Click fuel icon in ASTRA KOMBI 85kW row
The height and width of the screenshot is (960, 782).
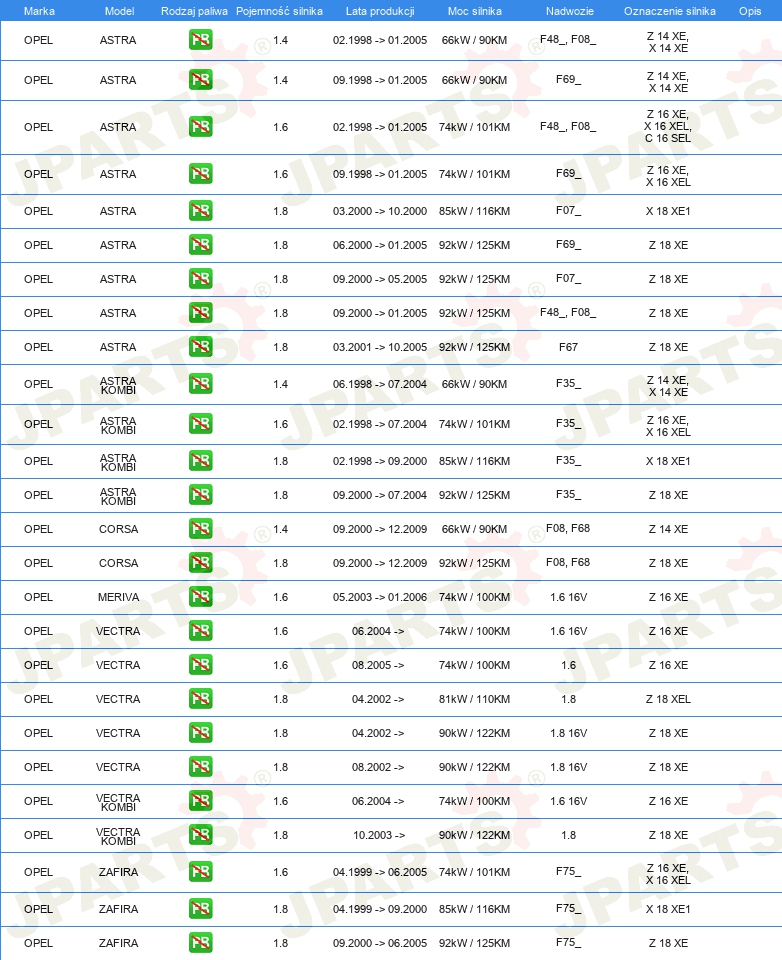click(x=201, y=461)
